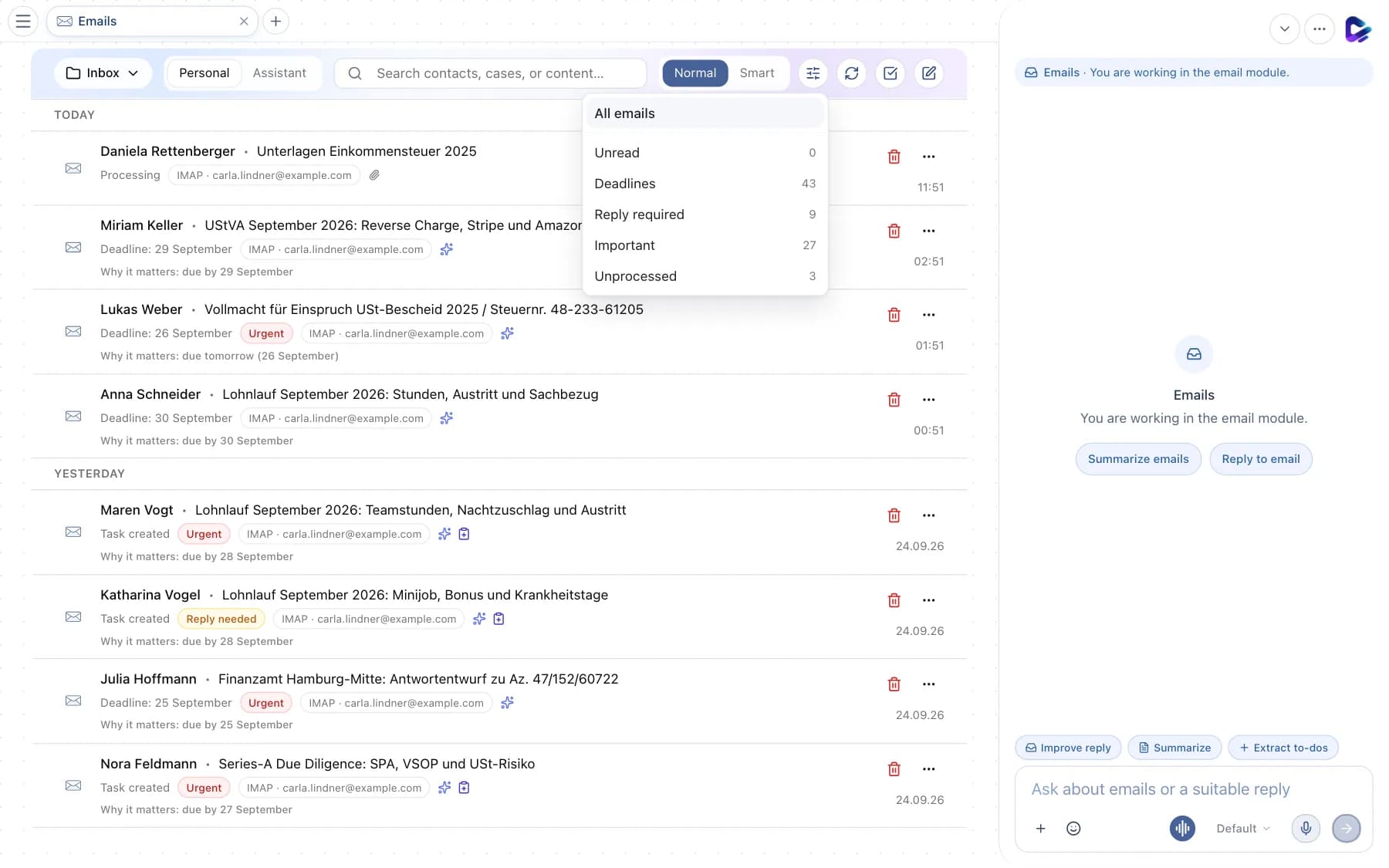Choose Unread filter
This screenshot has height=868, width=1389.
tap(705, 153)
